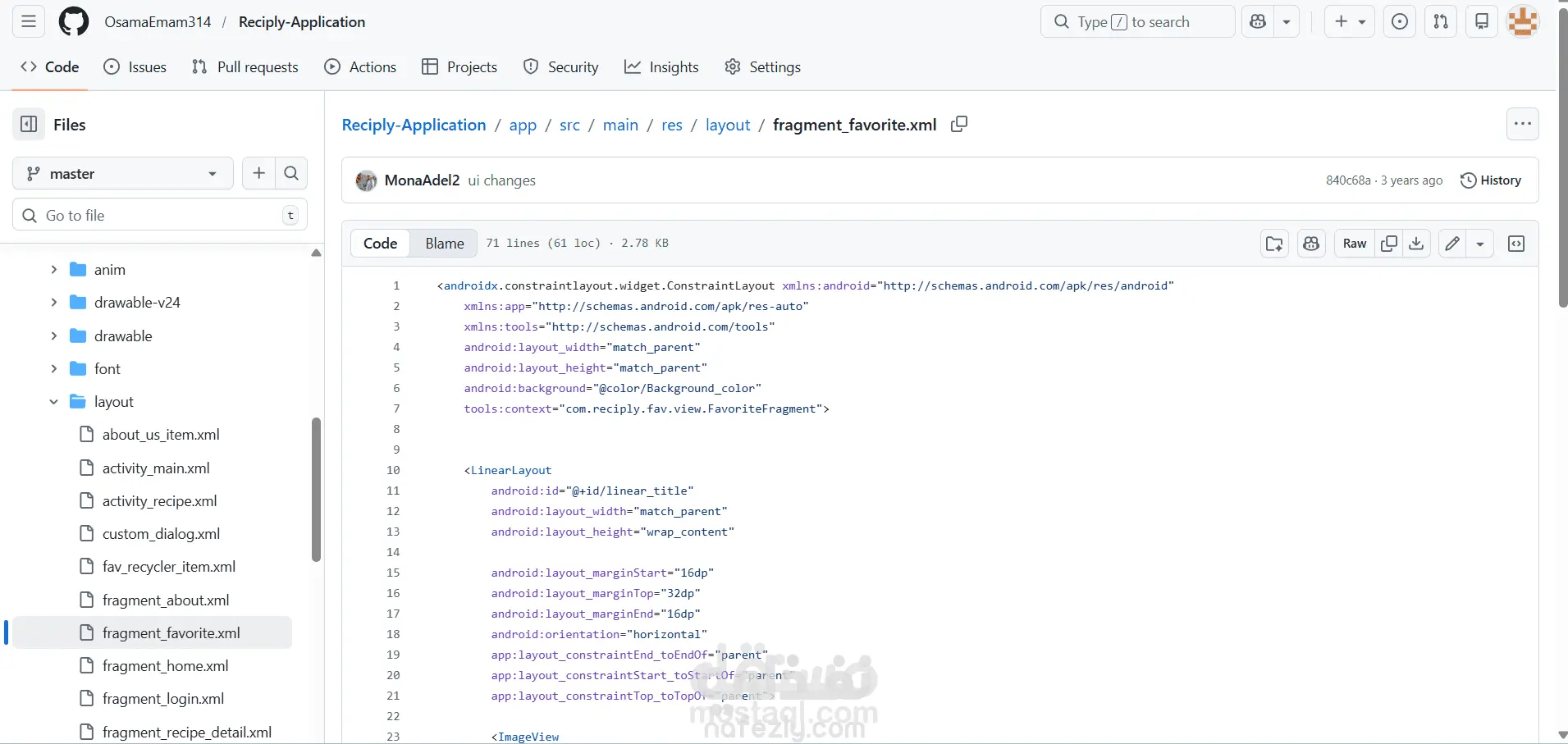1568x744 pixels.
Task: Click the Go to file field
Action: pyautogui.click(x=160, y=215)
